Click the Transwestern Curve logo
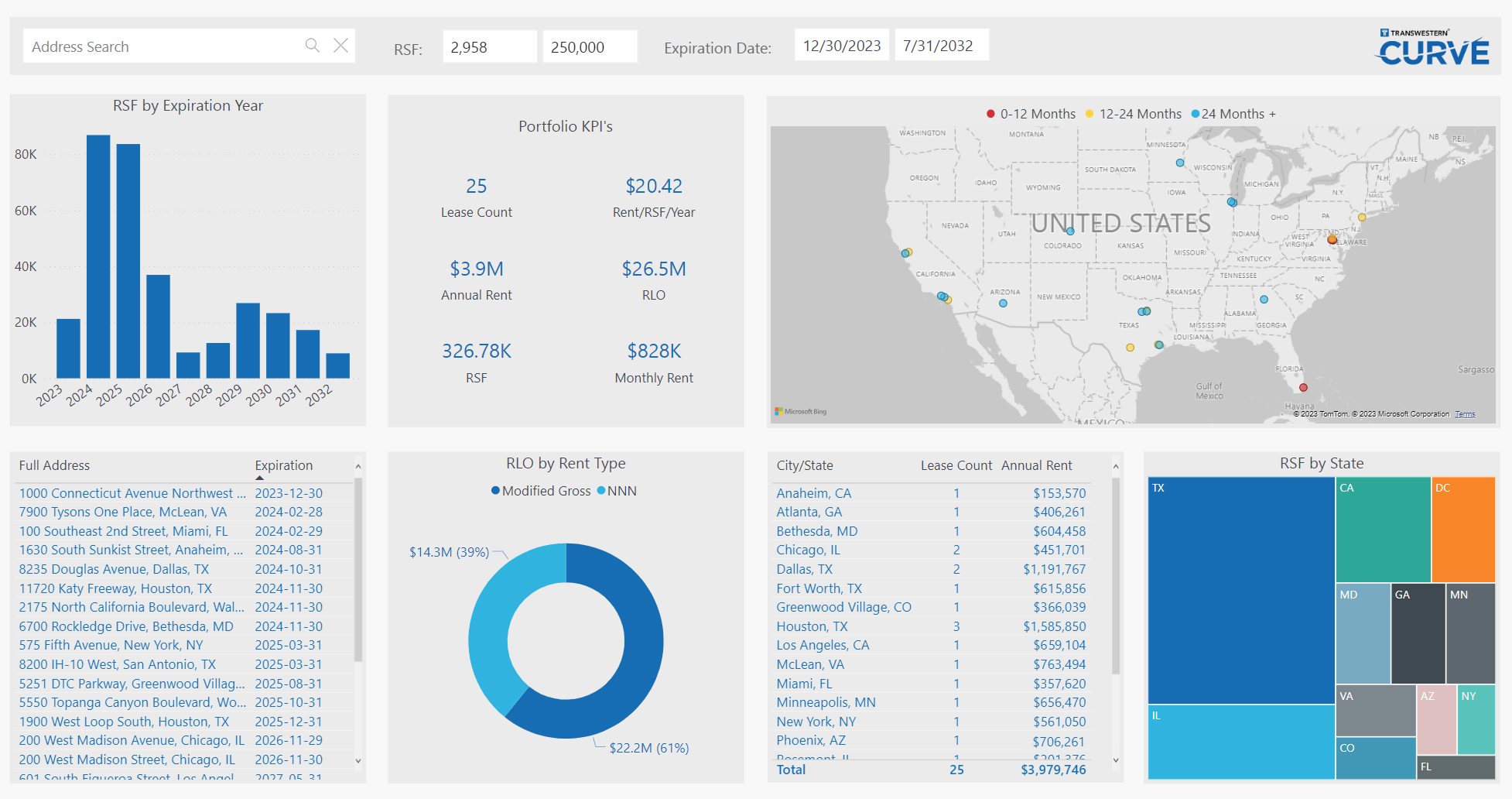 pyautogui.click(x=1433, y=48)
